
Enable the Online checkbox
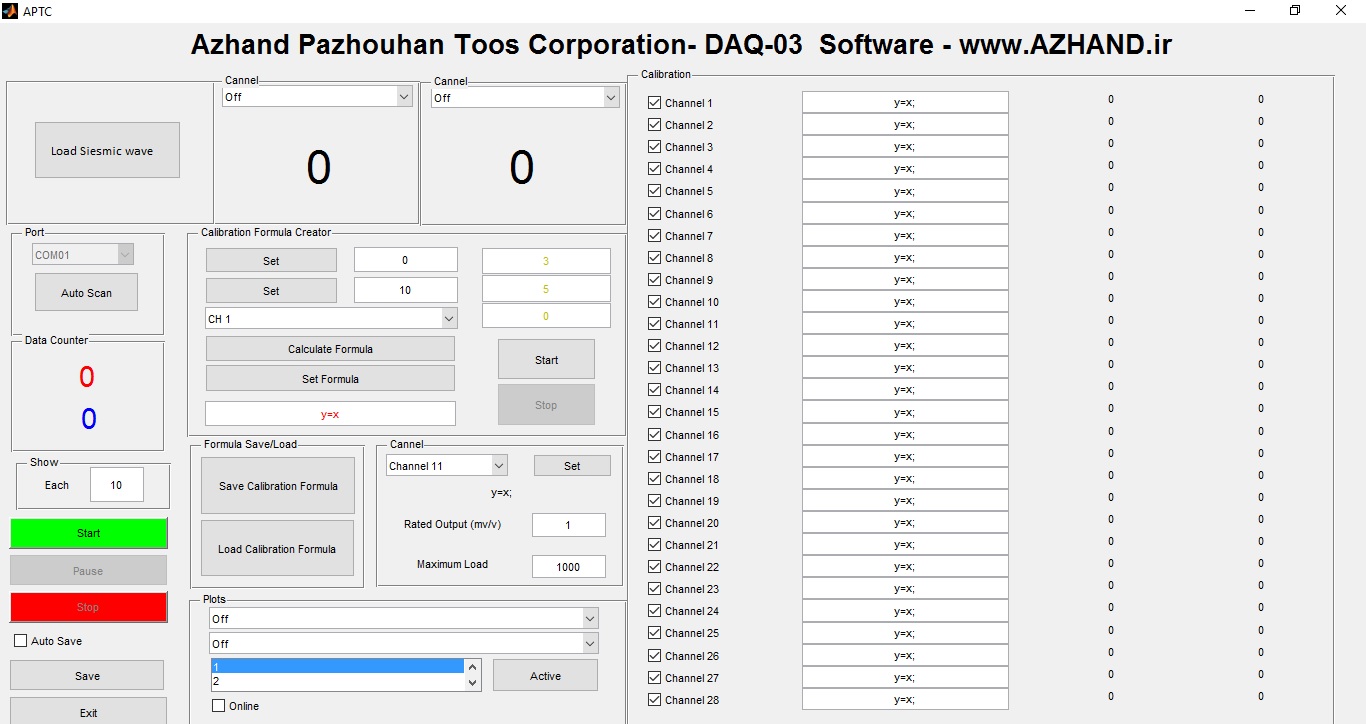(218, 705)
